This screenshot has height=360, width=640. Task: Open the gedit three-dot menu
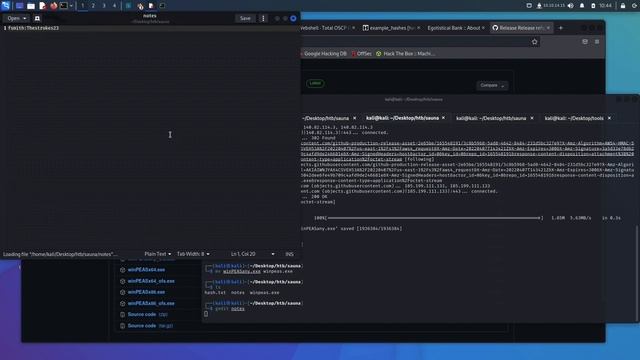click(x=263, y=18)
